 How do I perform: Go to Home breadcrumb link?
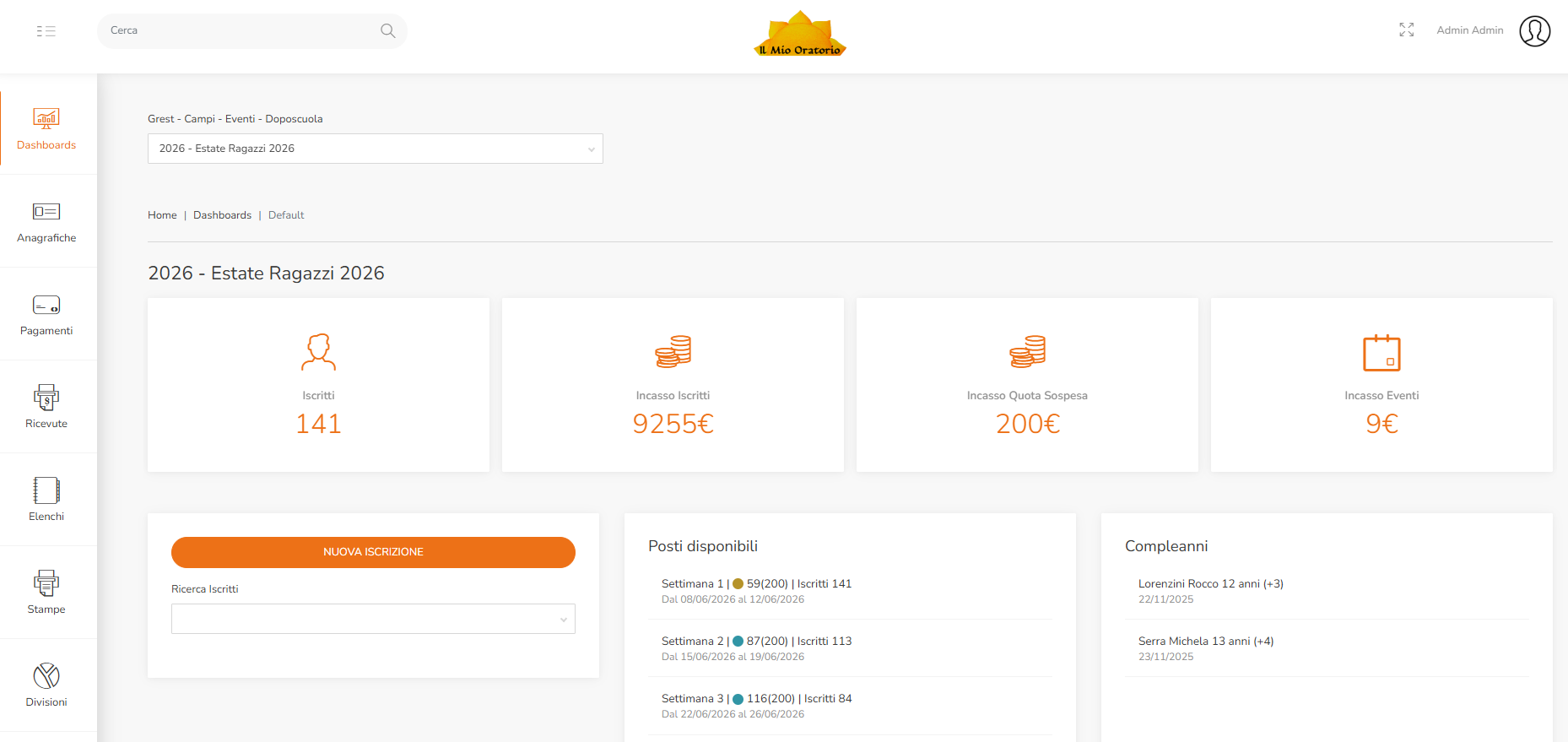pyautogui.click(x=162, y=215)
